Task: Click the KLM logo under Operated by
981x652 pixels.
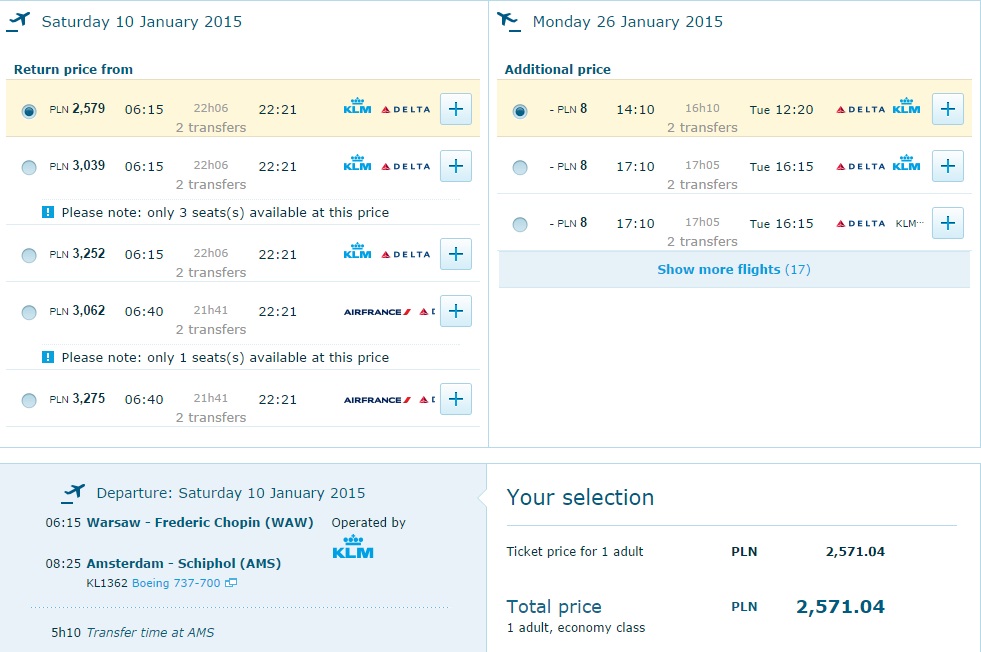Action: pyautogui.click(x=353, y=547)
